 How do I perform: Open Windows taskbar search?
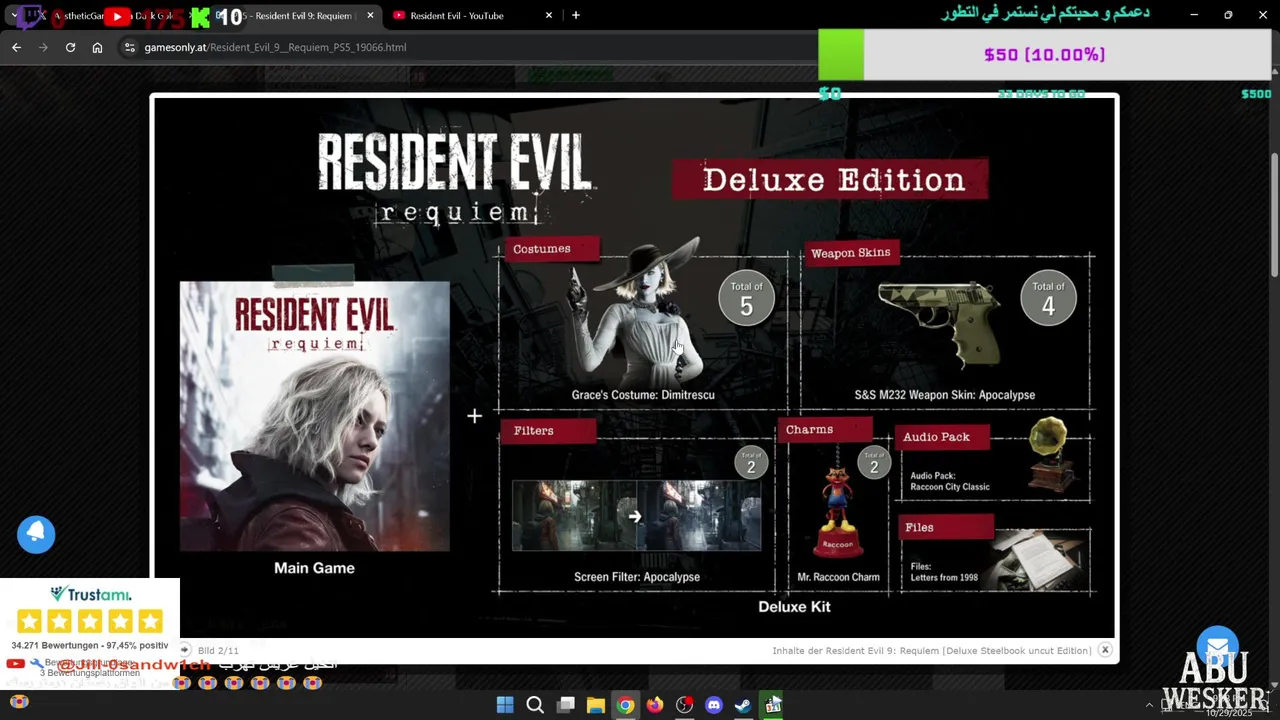pyautogui.click(x=535, y=705)
